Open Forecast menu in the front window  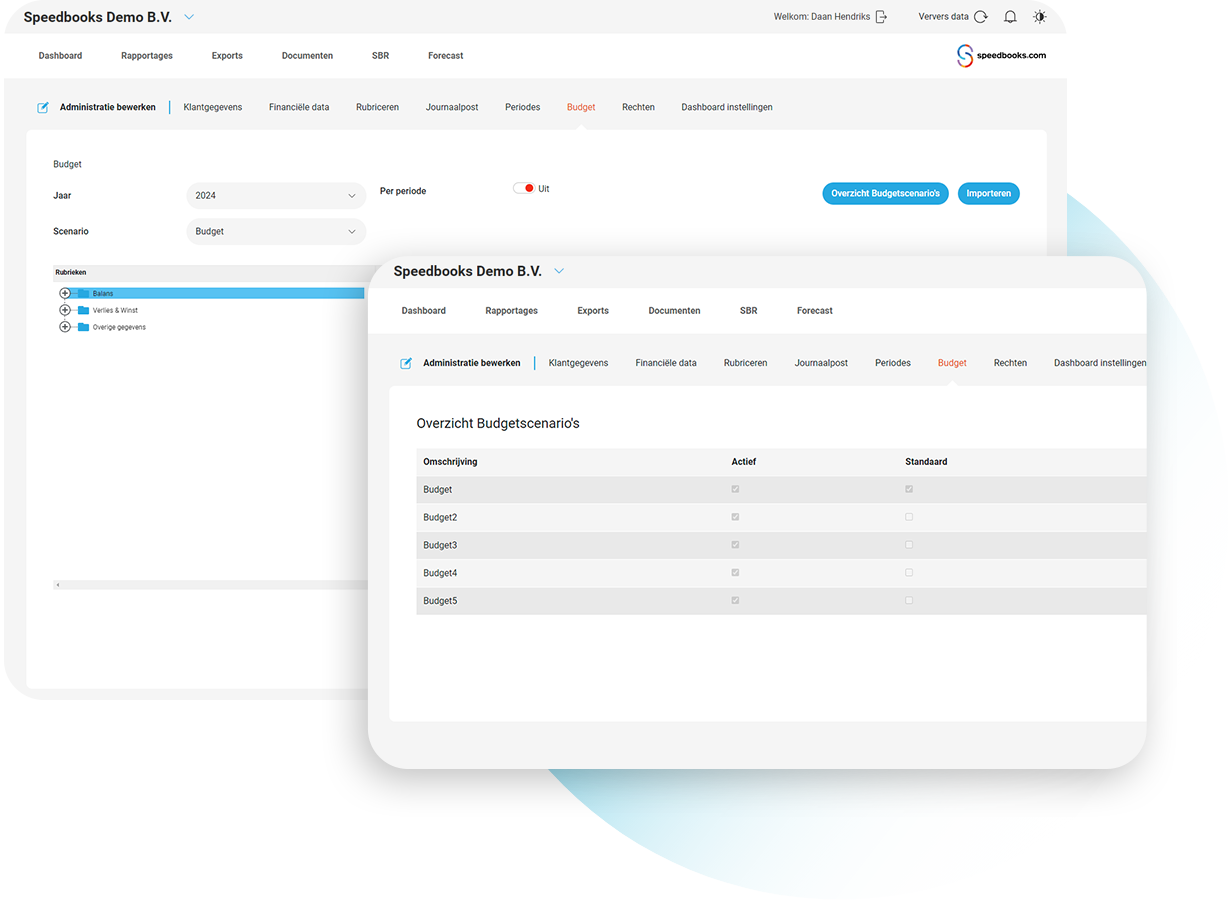pos(815,311)
